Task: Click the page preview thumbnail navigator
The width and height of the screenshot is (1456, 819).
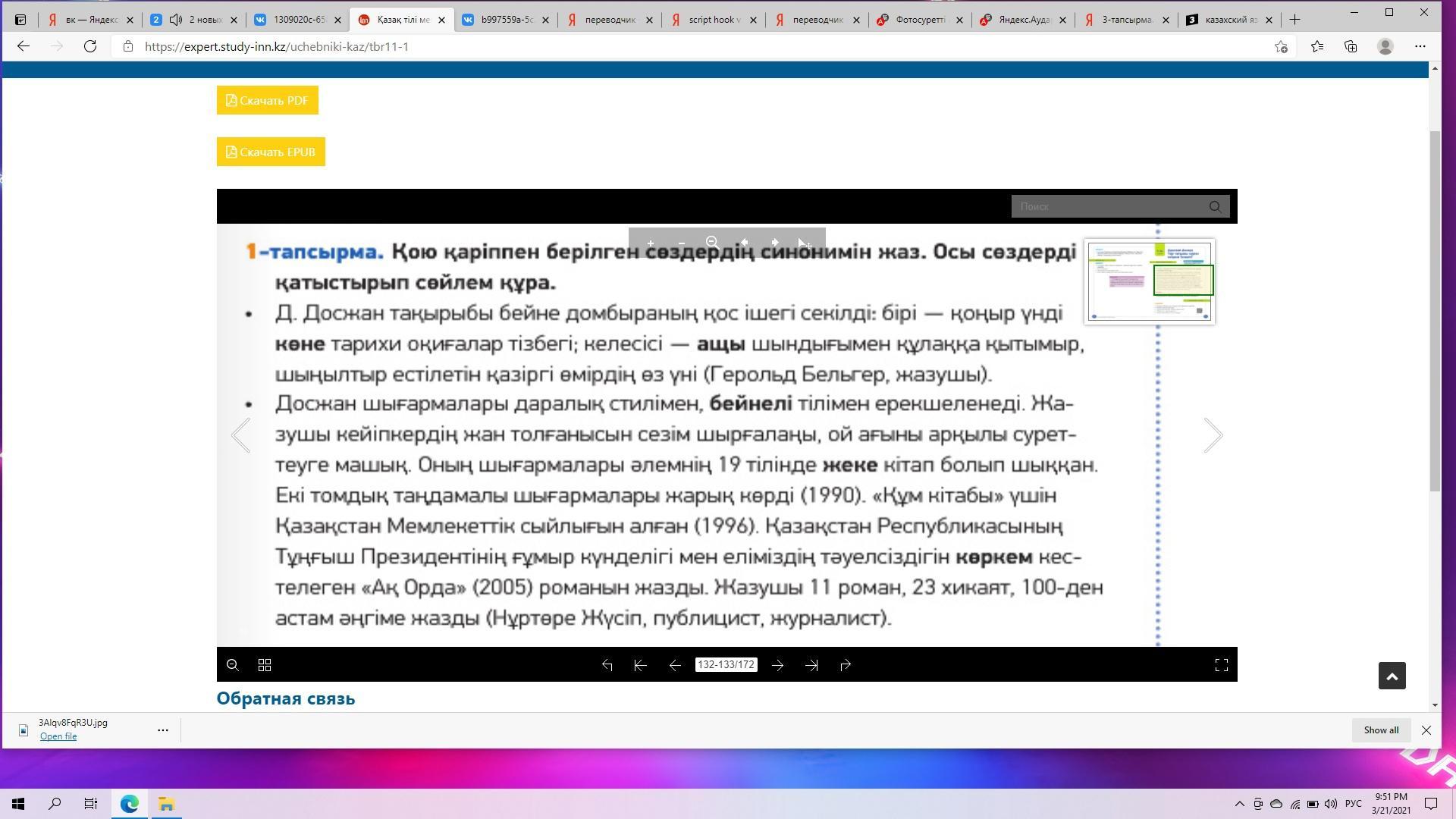Action: (1149, 281)
